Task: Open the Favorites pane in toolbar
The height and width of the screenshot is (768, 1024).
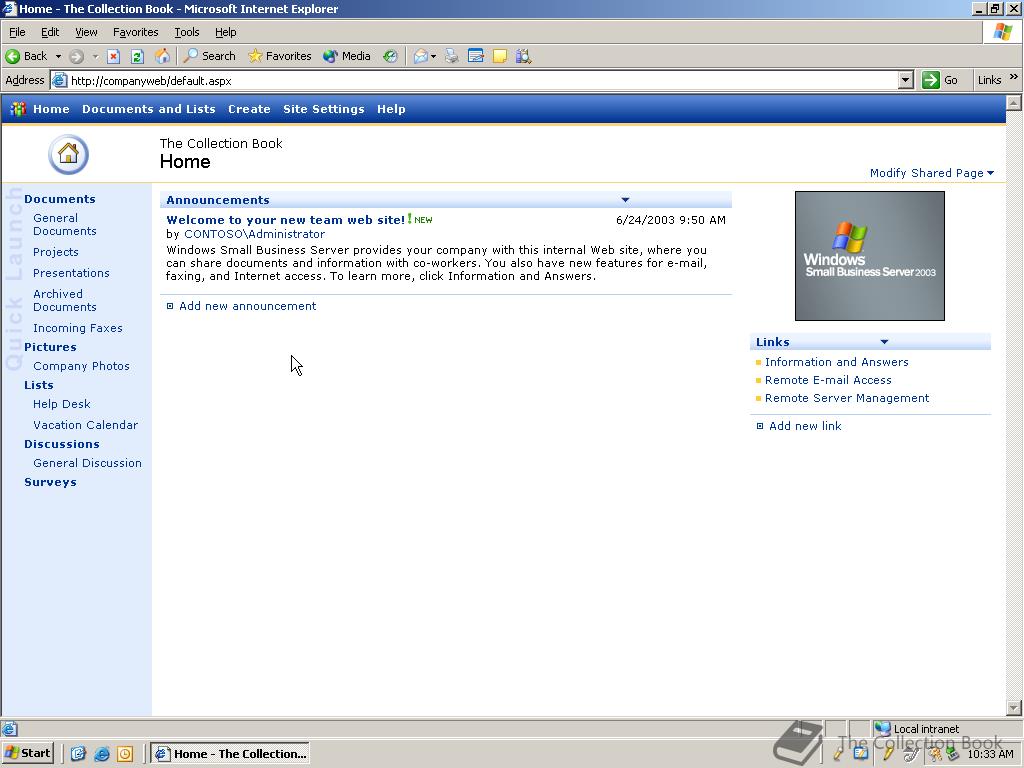Action: click(280, 56)
